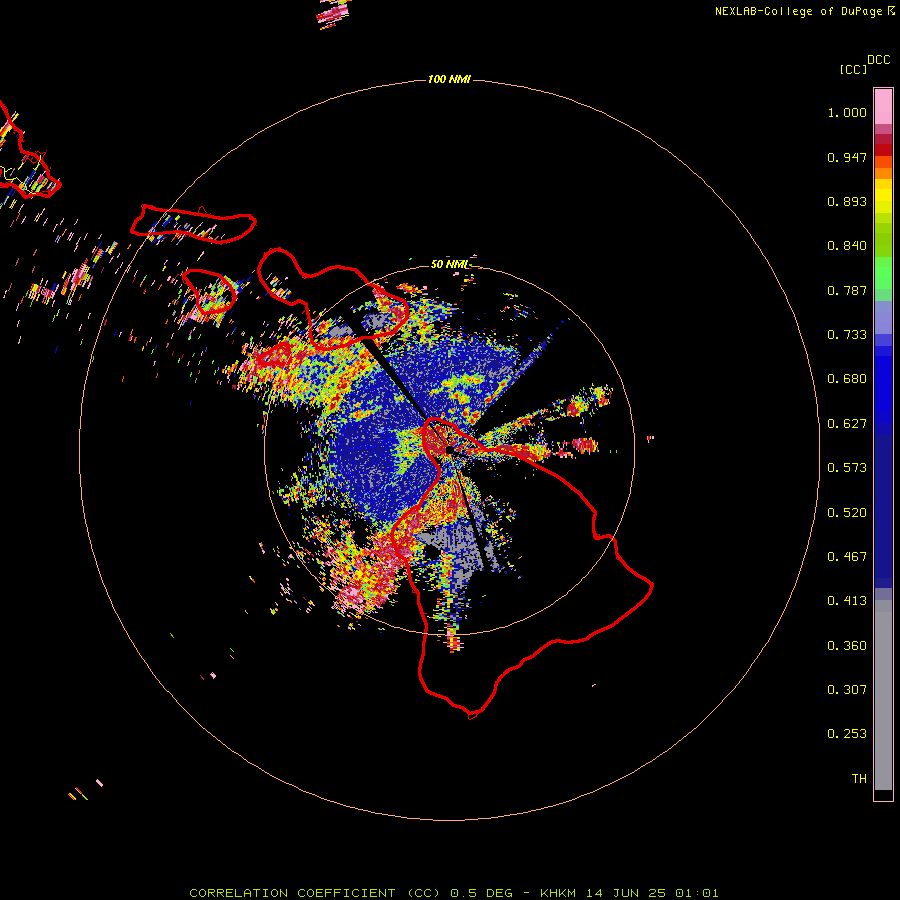This screenshot has height=900, width=900.
Task: Click the 1.000 scale value
Action: click(x=847, y=112)
